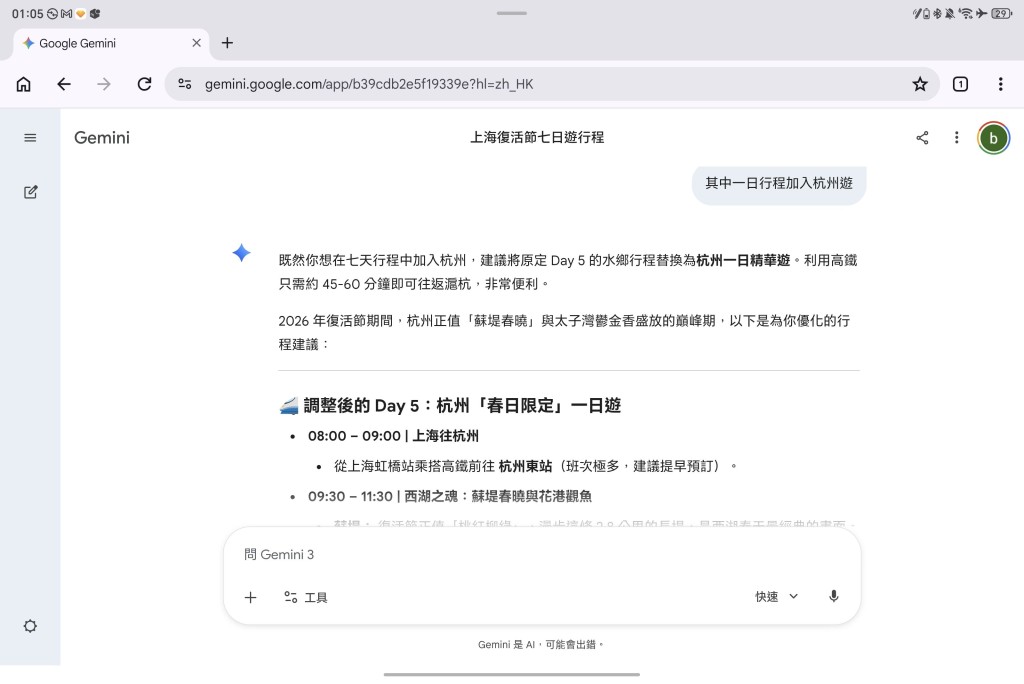Open conversation options three-dot menu
Viewport: 1024px width, 684px height.
tap(957, 138)
